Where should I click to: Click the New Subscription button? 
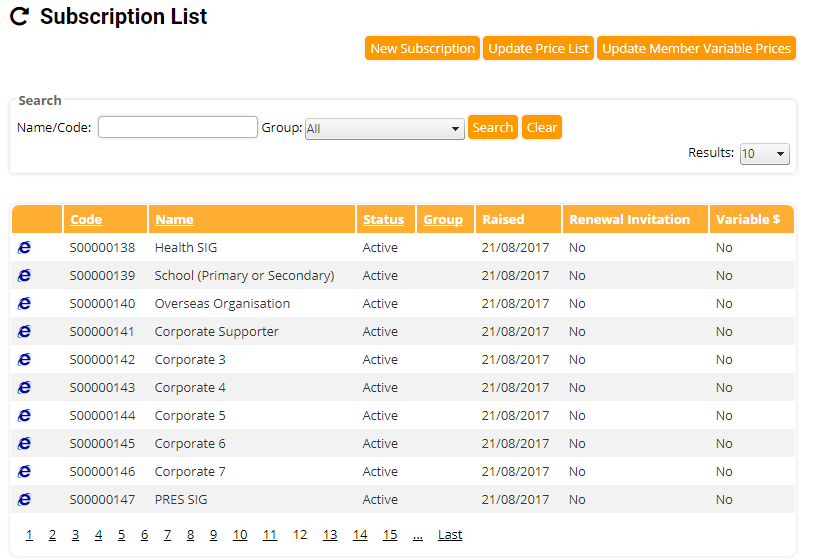pyautogui.click(x=422, y=48)
